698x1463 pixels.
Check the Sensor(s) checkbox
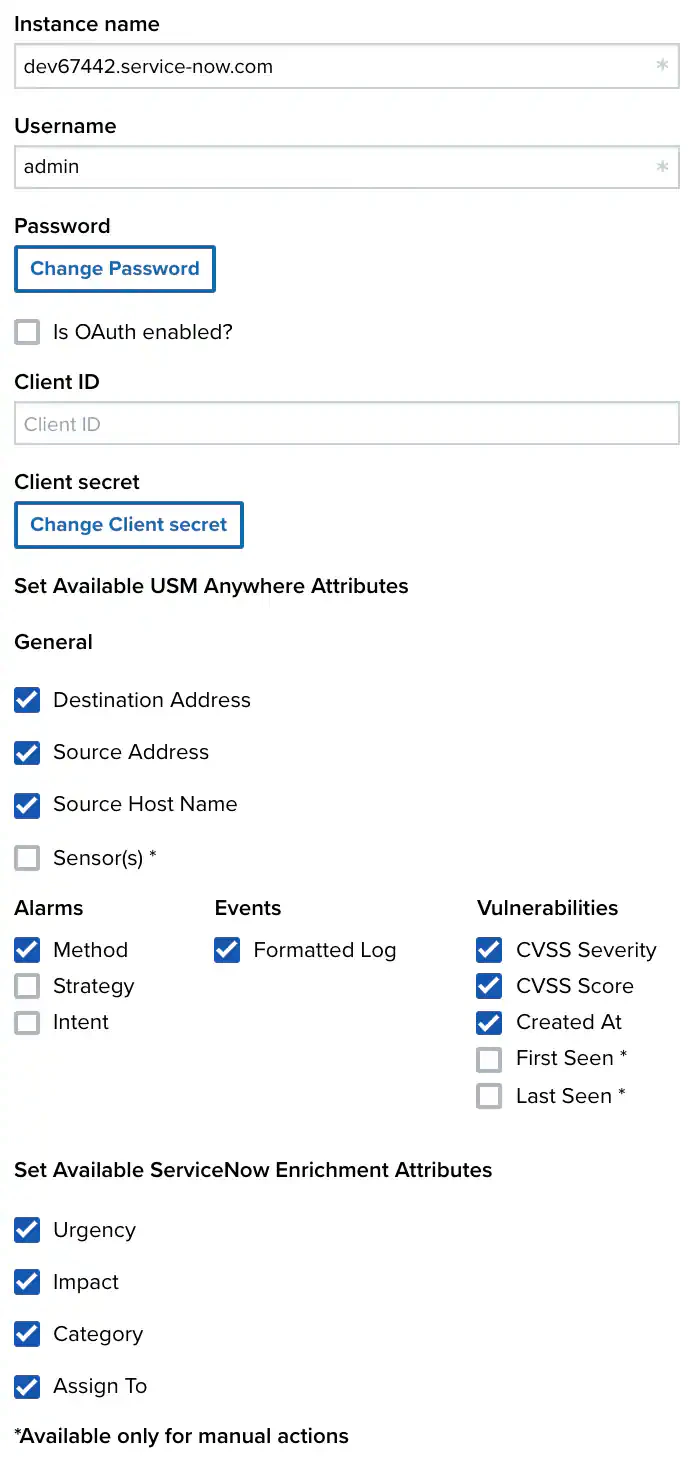27,858
